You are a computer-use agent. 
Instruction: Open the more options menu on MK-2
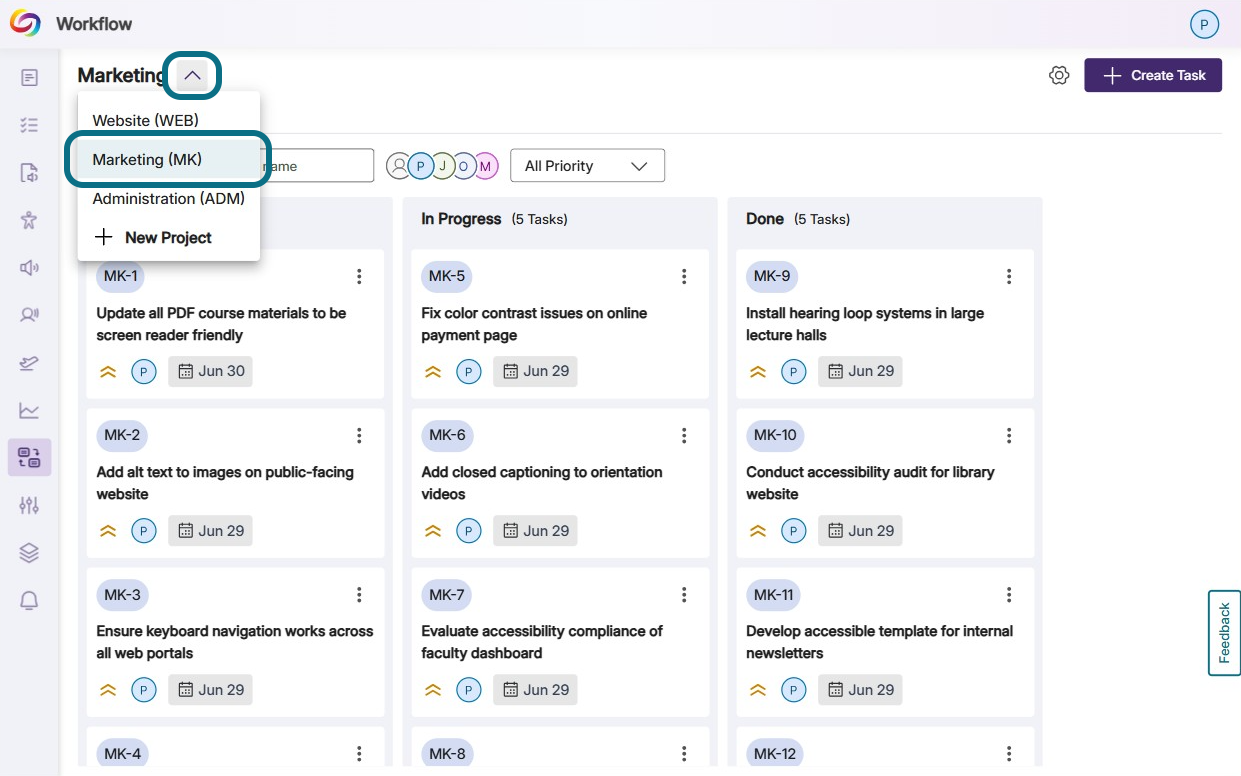[x=359, y=436]
